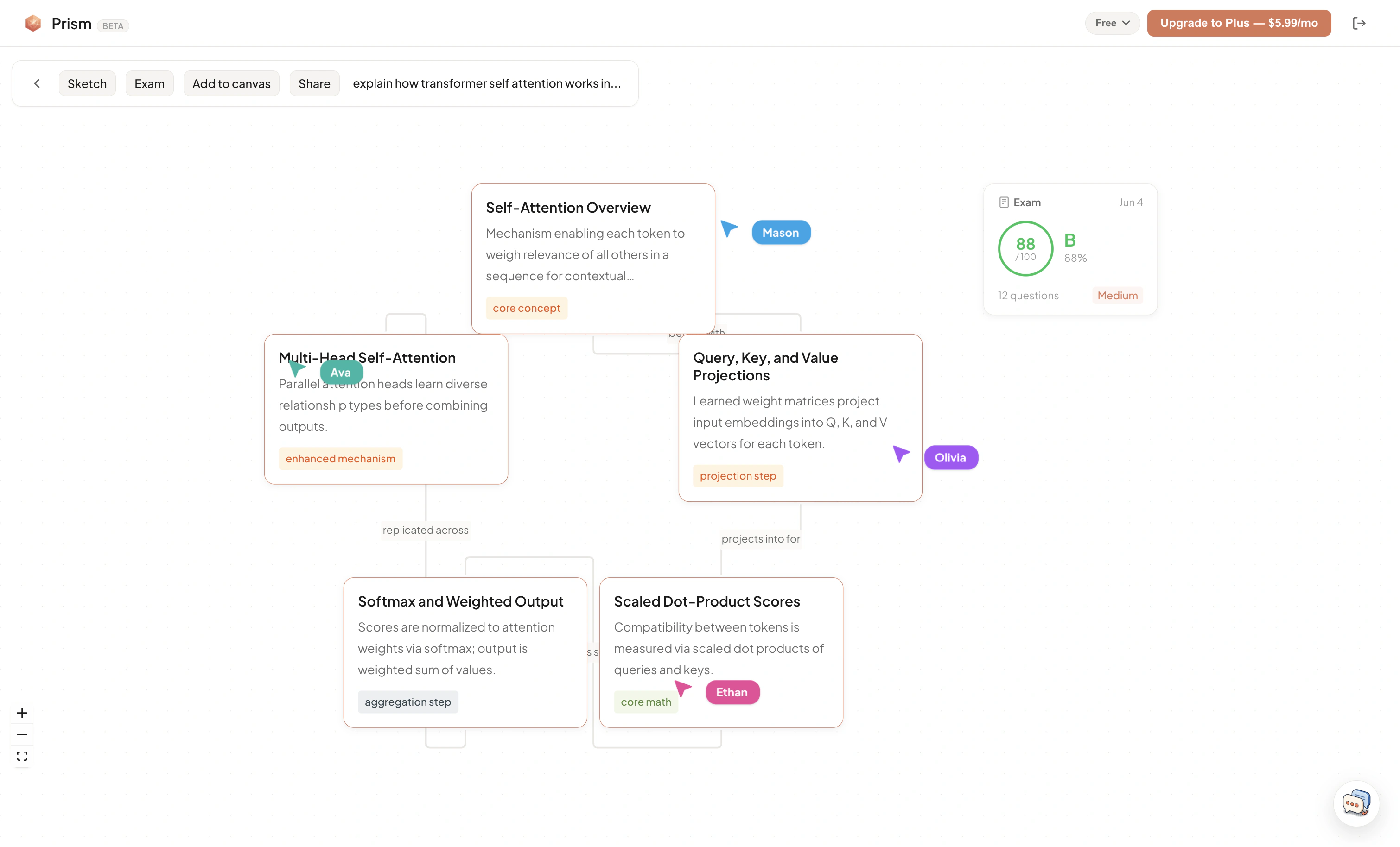Screen dimensions: 1400x847
Task: Go back with the left chevron
Action: 37,83
